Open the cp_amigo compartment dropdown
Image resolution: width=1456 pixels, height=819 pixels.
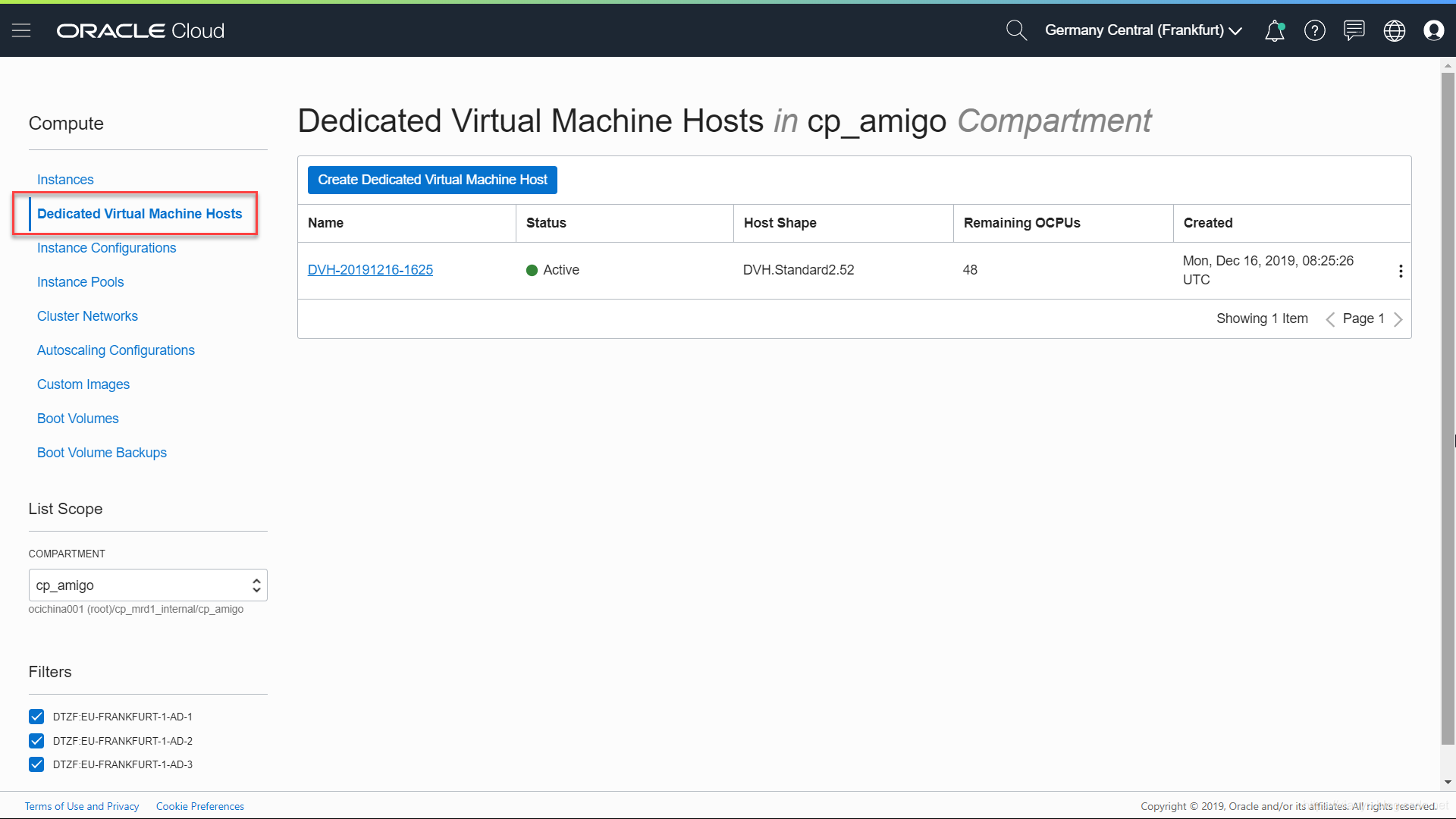(x=148, y=585)
